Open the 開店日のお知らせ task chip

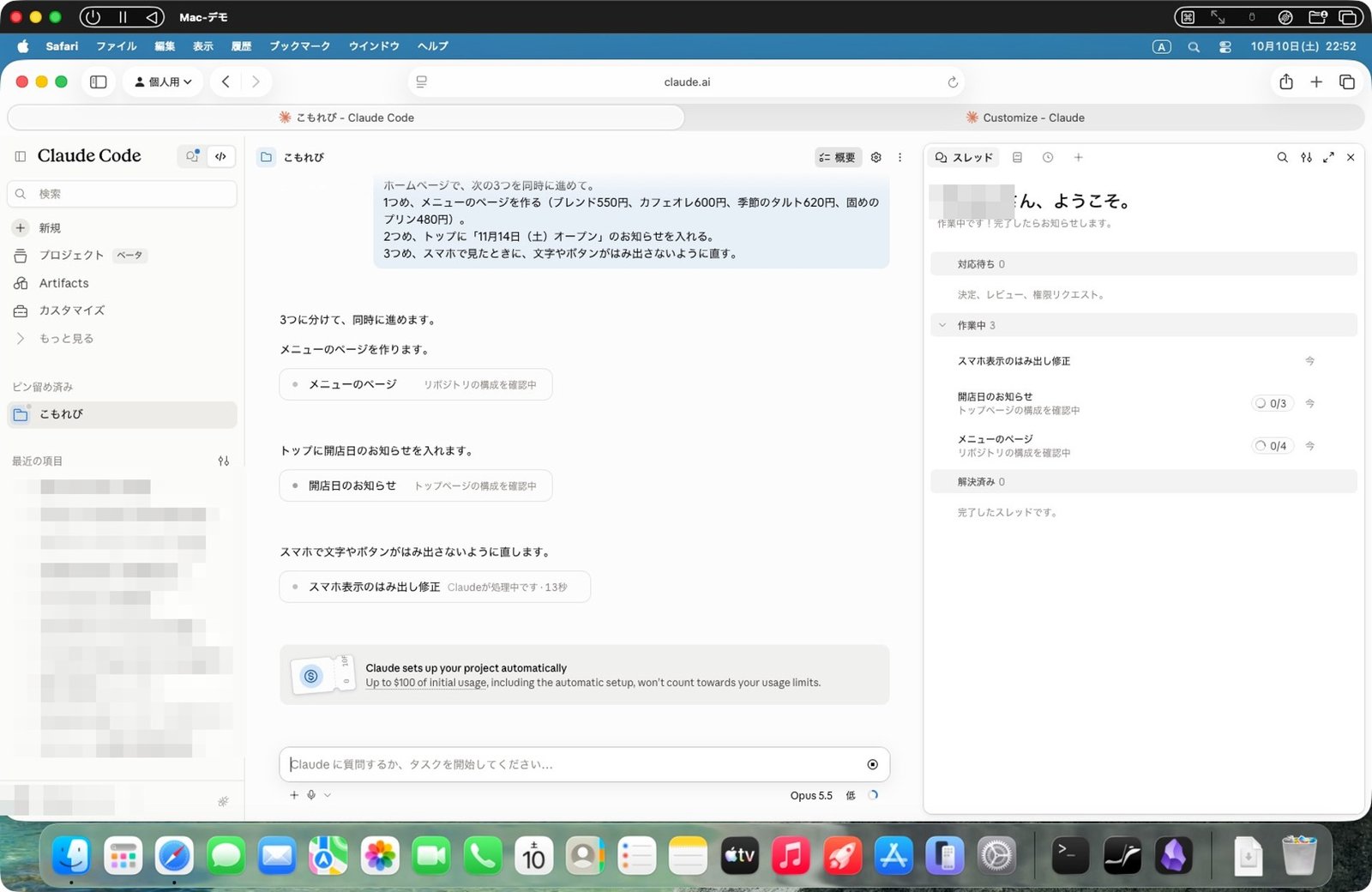click(416, 485)
